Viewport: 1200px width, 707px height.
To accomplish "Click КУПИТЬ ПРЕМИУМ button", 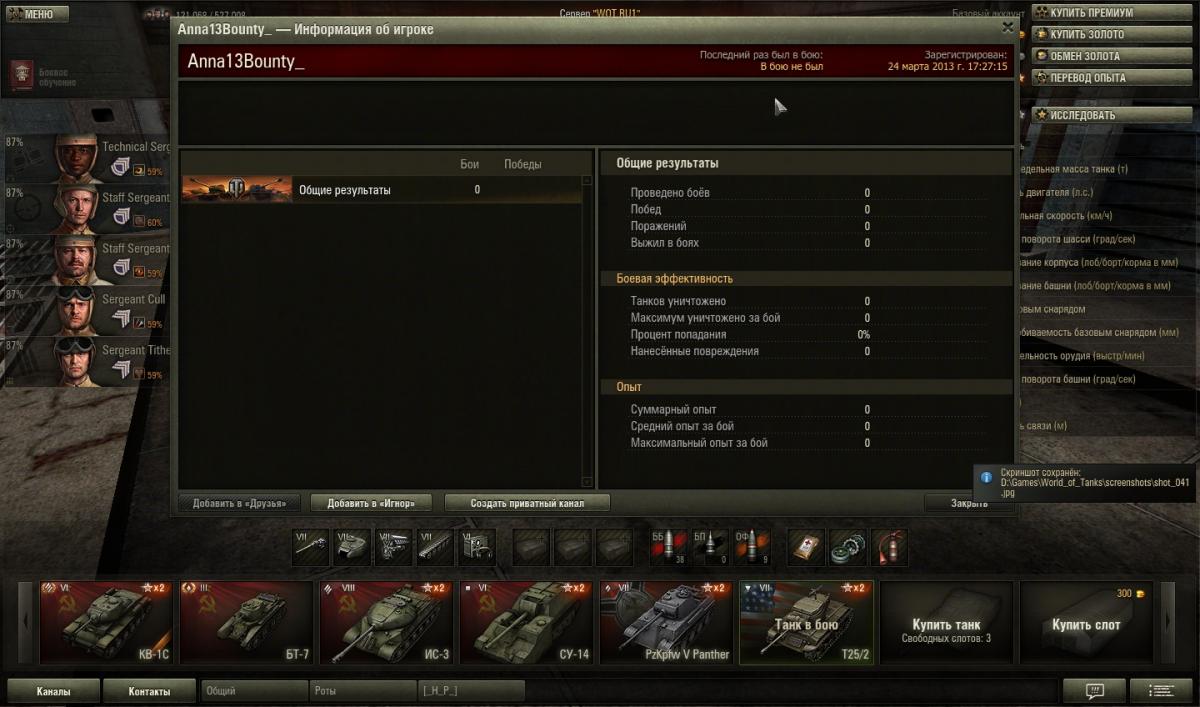I will point(1112,13).
